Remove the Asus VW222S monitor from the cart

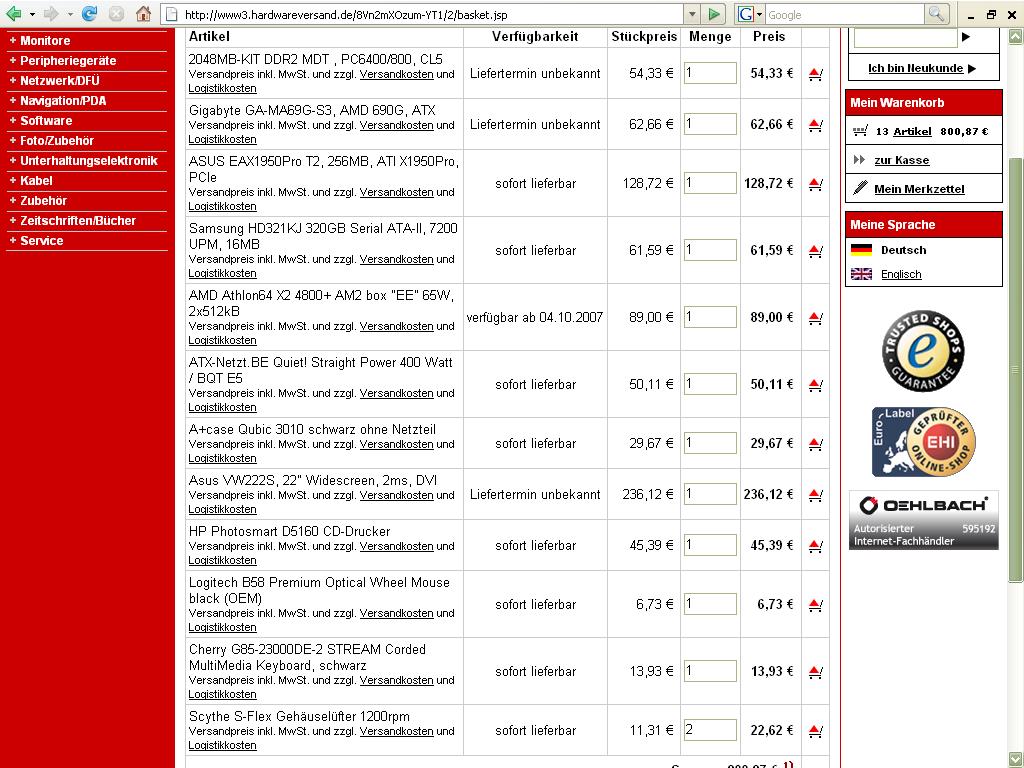[x=815, y=495]
